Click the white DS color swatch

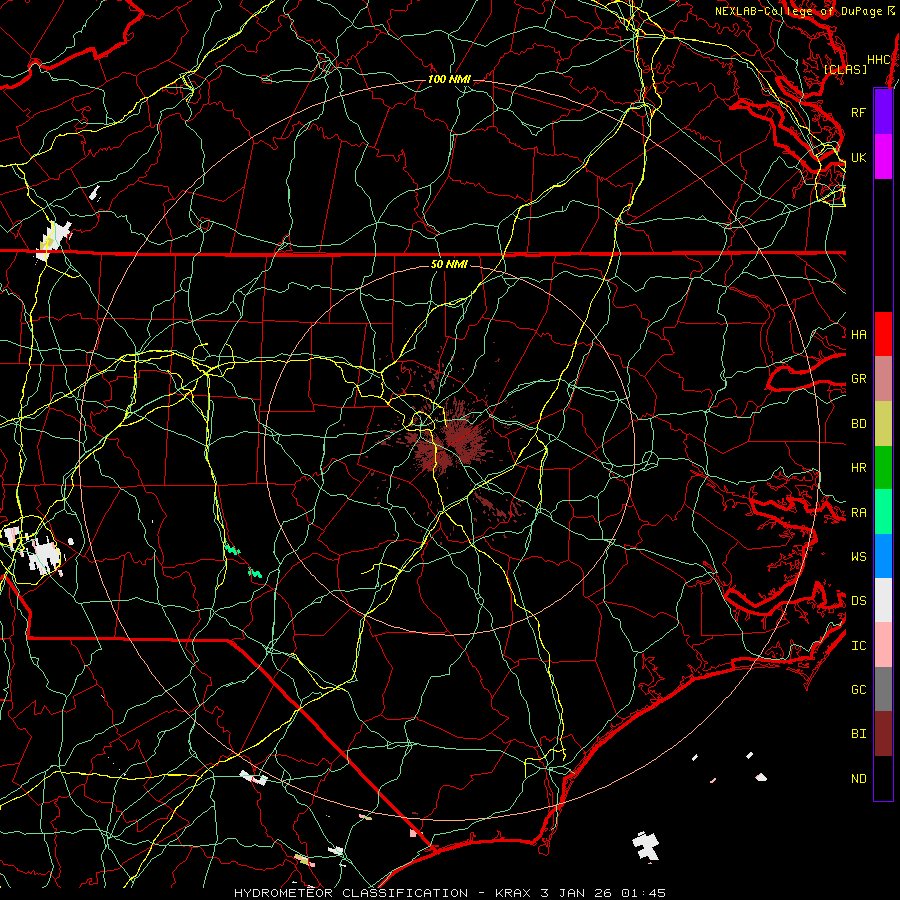(883, 600)
